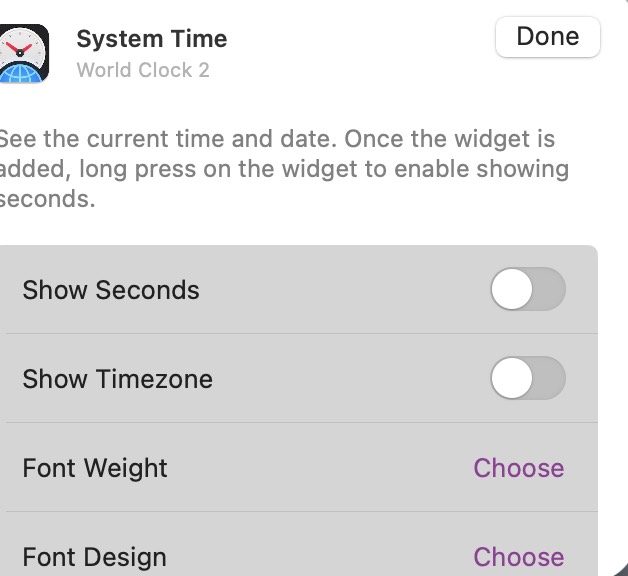Open the Font Design Choose menu
The width and height of the screenshot is (628, 576).
pyautogui.click(x=518, y=556)
